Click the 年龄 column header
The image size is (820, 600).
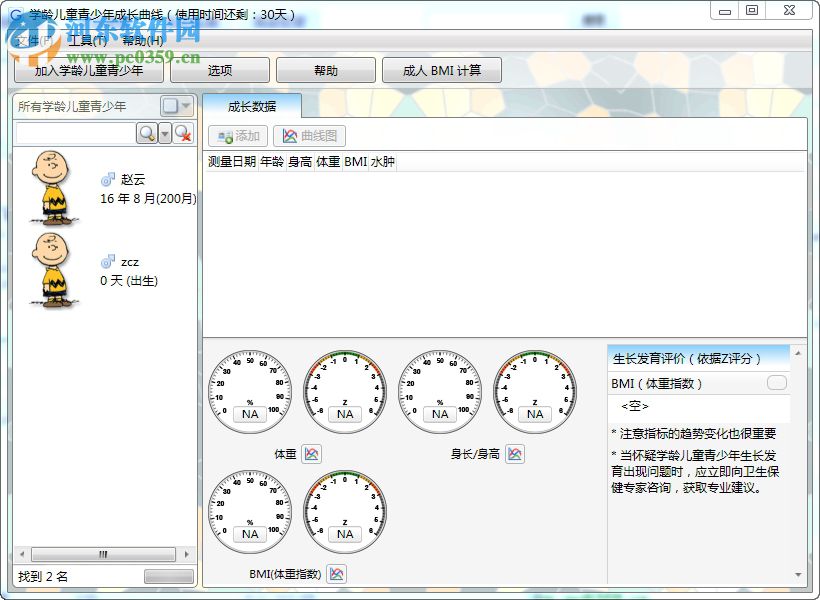click(x=272, y=162)
